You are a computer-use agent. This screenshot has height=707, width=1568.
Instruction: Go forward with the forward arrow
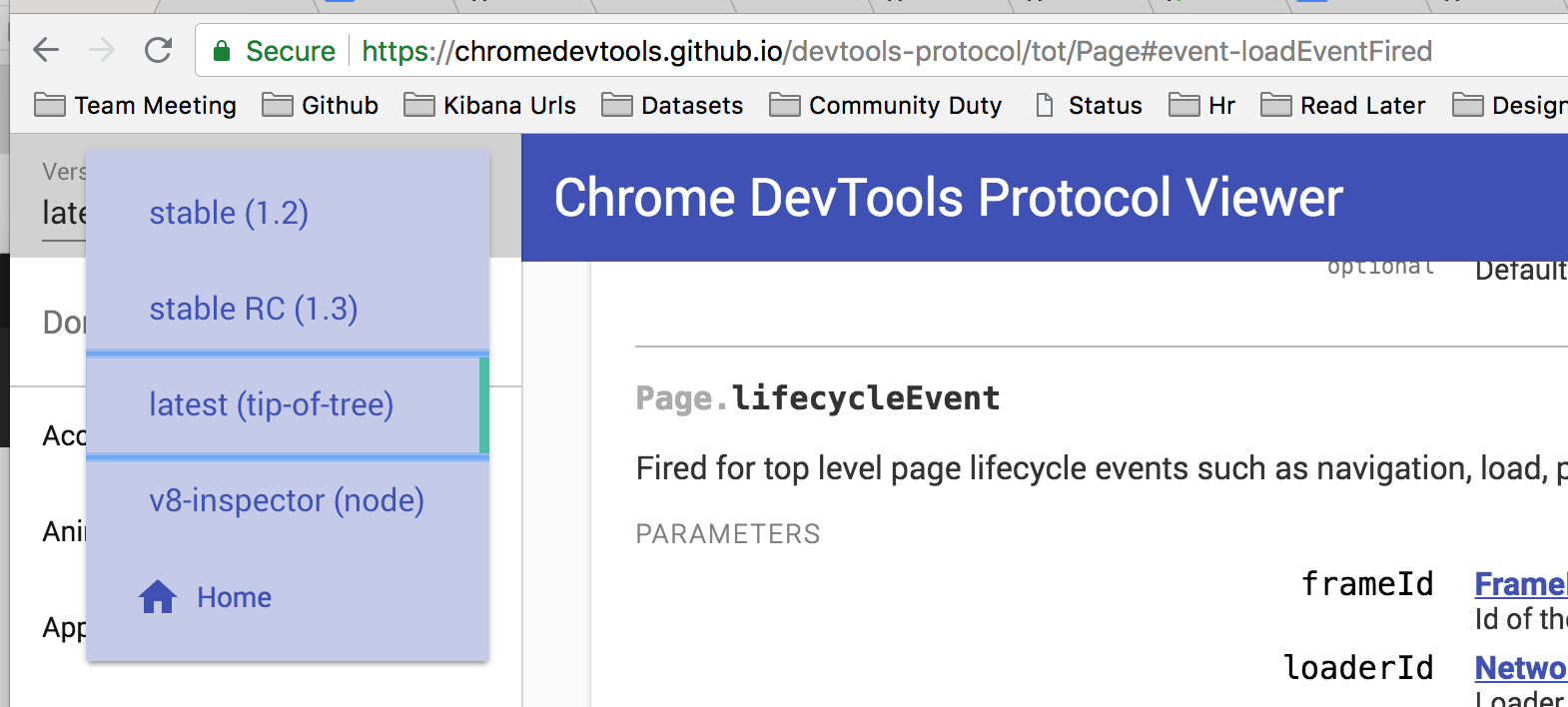102,50
